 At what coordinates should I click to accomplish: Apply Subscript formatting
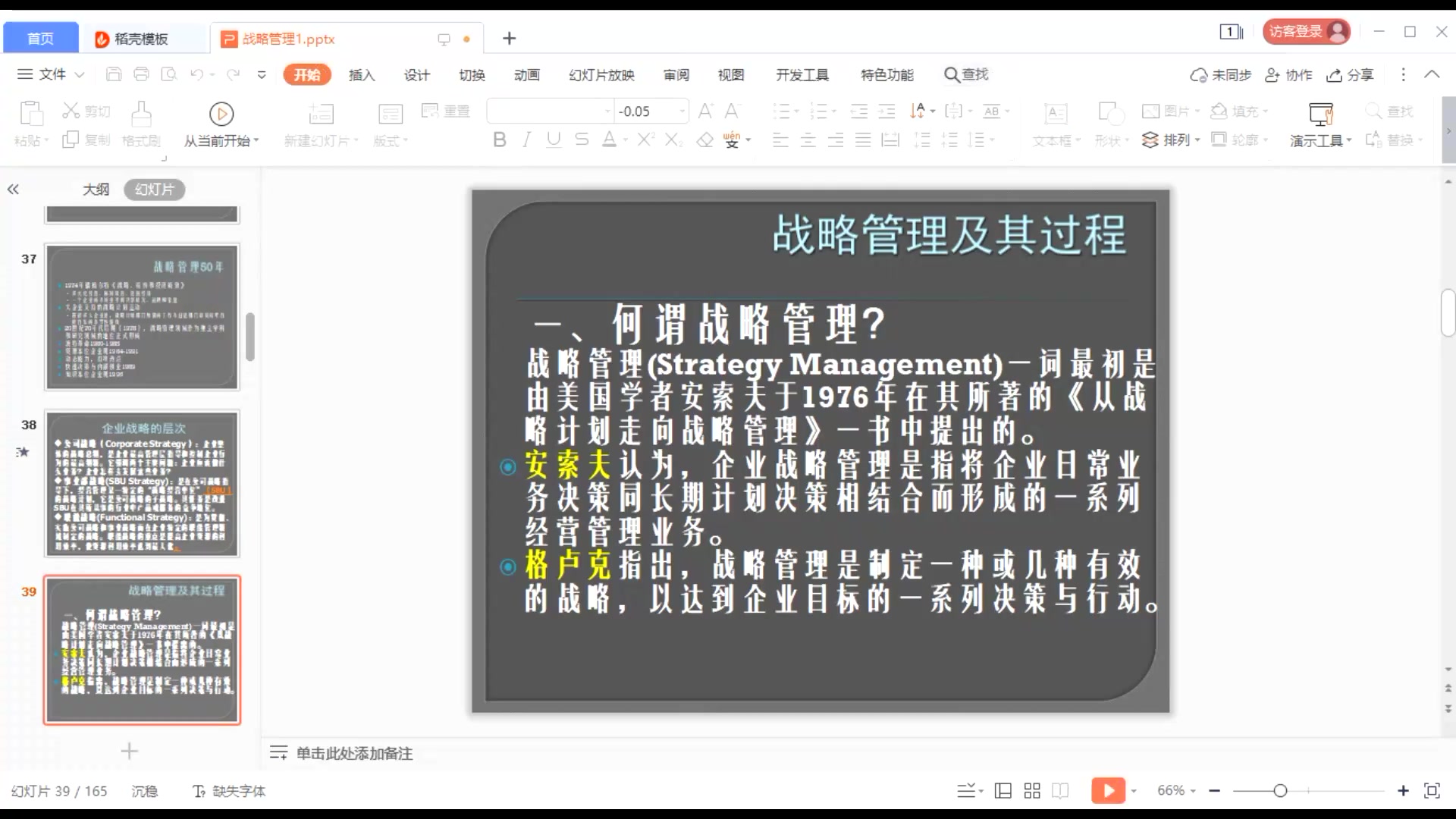(673, 140)
